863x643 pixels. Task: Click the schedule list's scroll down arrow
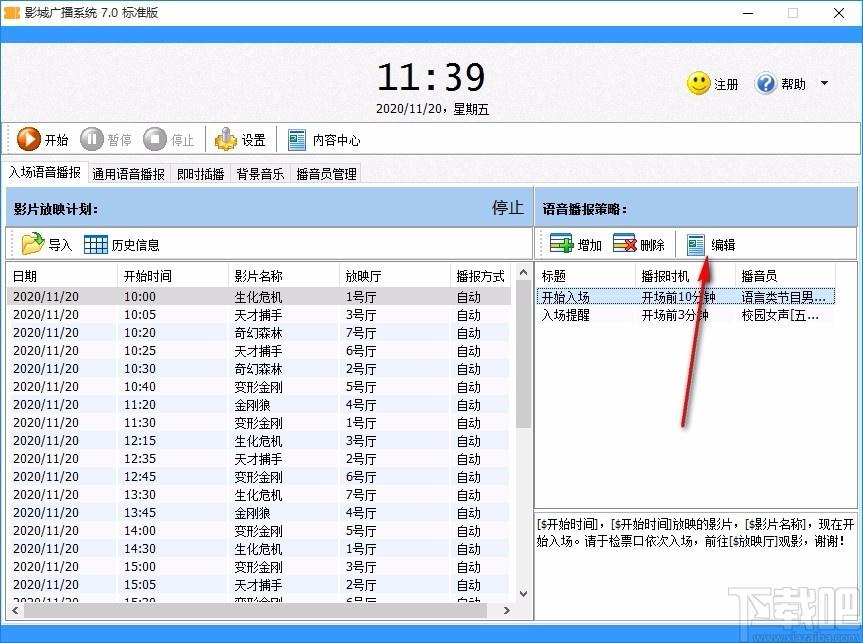click(523, 593)
